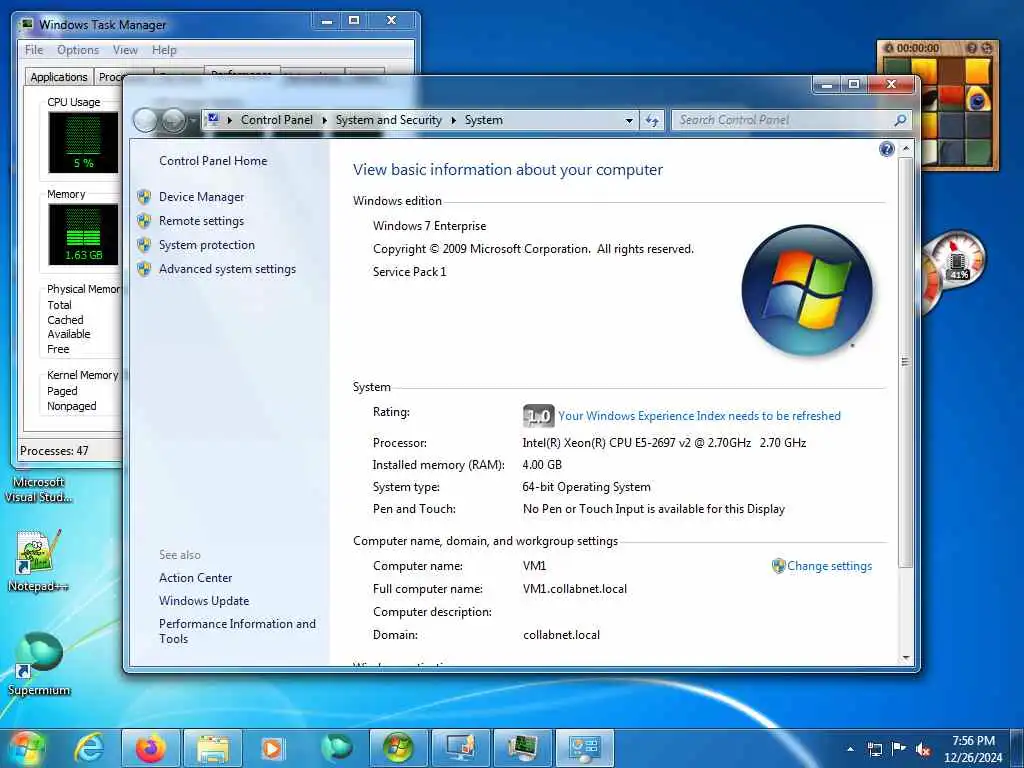Go back with the navigation Back button
The image size is (1024, 768).
[x=145, y=120]
